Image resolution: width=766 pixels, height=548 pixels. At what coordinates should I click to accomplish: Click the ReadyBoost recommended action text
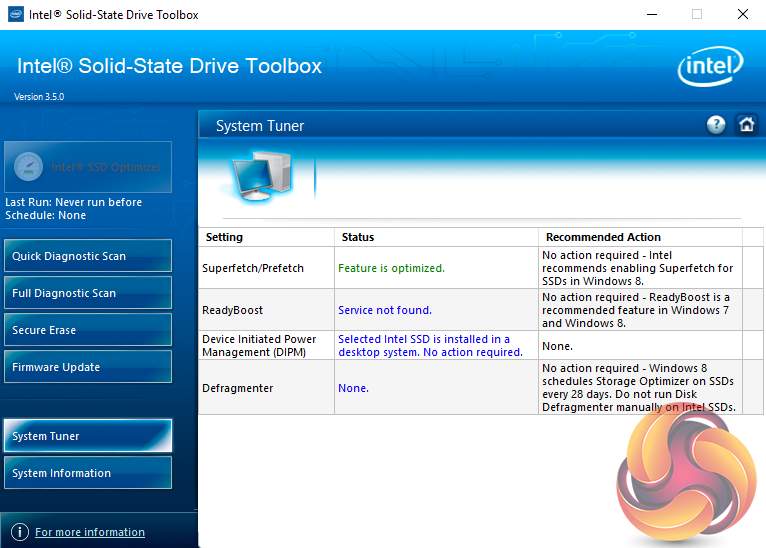point(636,310)
